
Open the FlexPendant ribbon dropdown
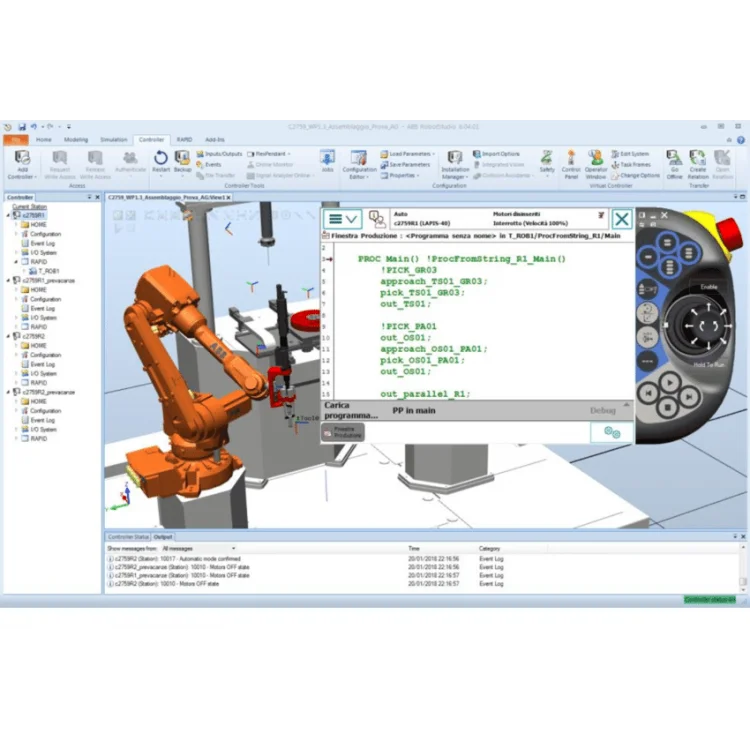coord(269,154)
